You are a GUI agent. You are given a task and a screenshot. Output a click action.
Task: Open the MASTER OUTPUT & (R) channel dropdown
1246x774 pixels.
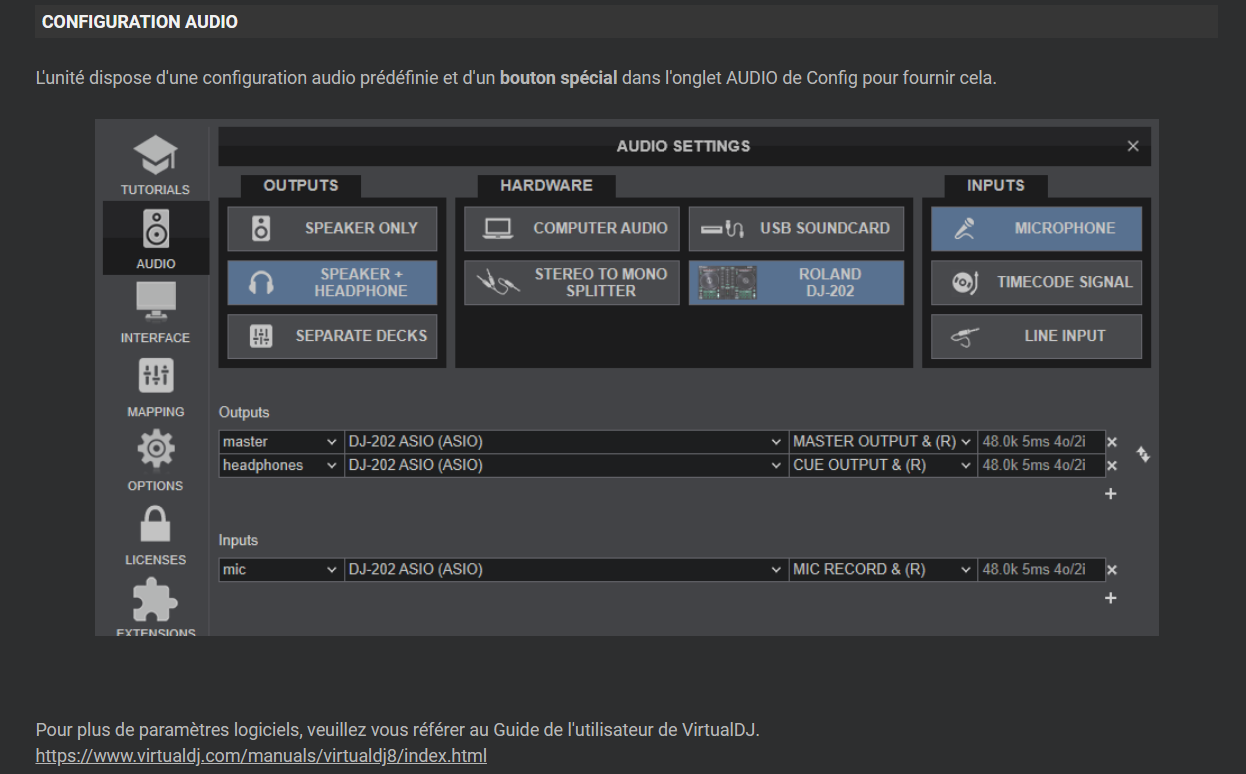[882, 442]
